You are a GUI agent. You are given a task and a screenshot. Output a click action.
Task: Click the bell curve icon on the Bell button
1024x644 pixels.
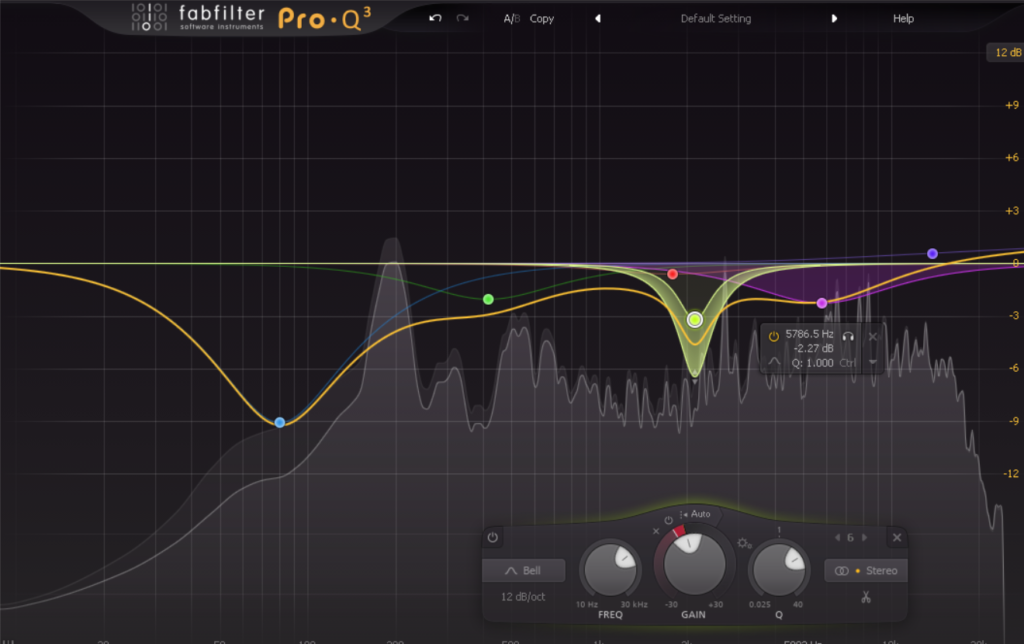[511, 571]
